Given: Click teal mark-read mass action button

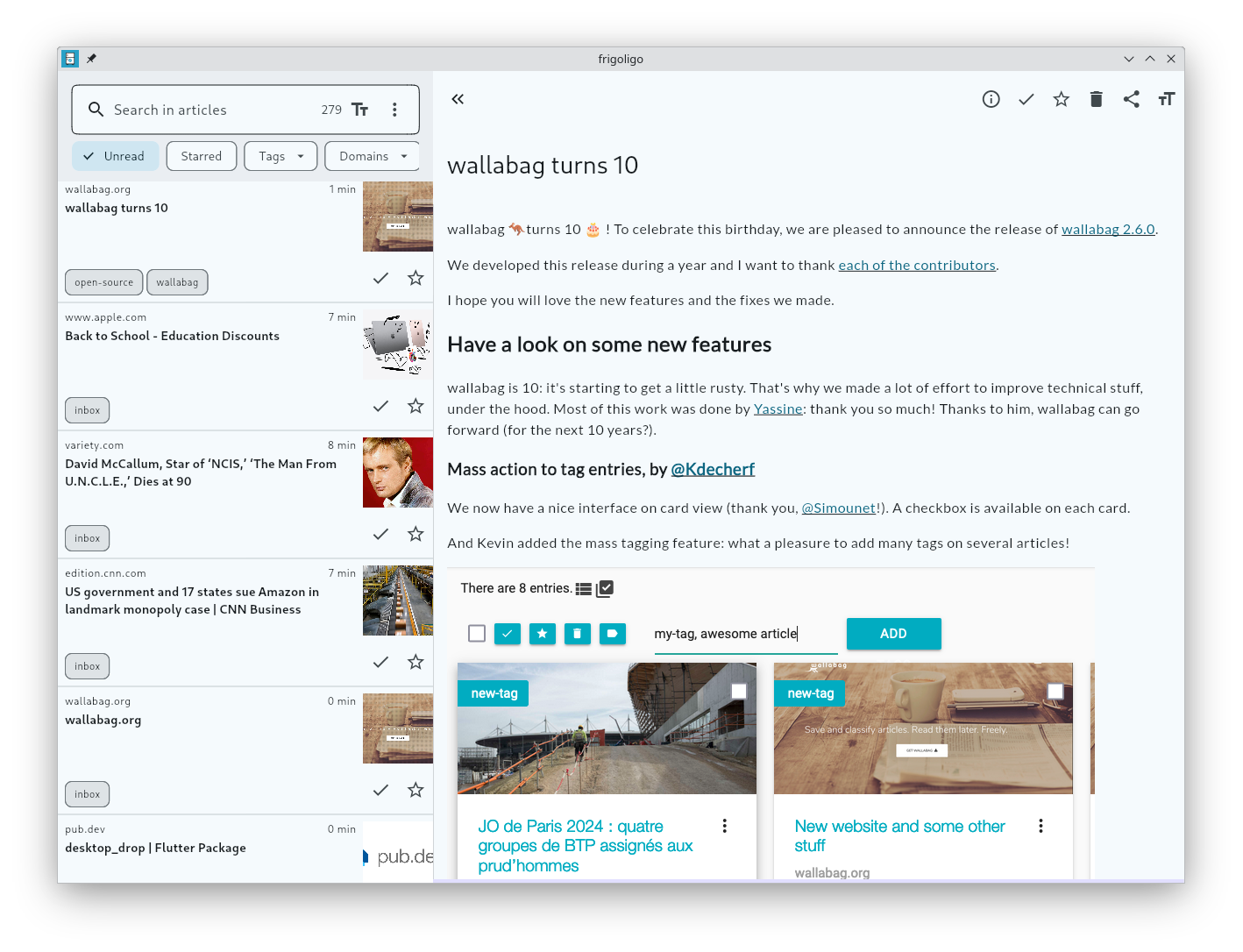Looking at the screenshot, I should [x=508, y=633].
